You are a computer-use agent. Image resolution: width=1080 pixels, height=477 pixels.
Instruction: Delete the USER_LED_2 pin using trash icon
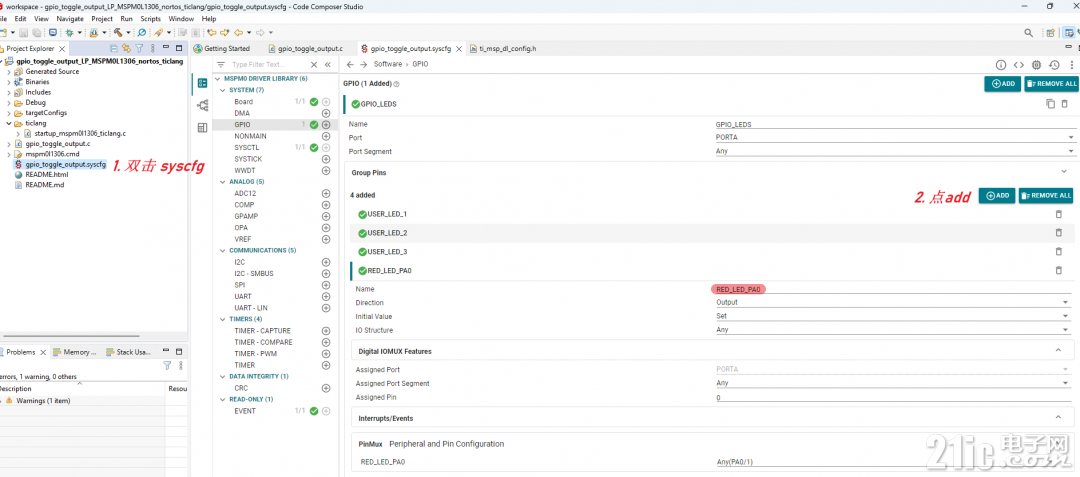tap(1059, 233)
